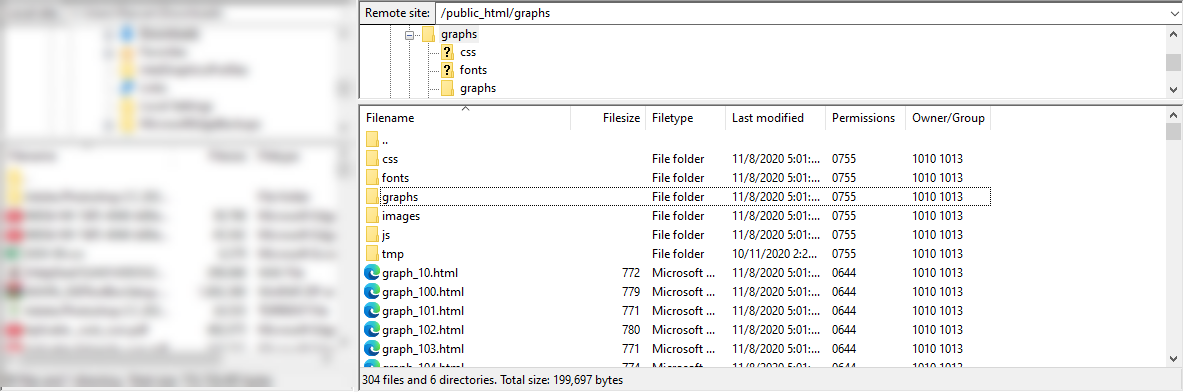Select the fonts node in remote tree

(x=473, y=70)
